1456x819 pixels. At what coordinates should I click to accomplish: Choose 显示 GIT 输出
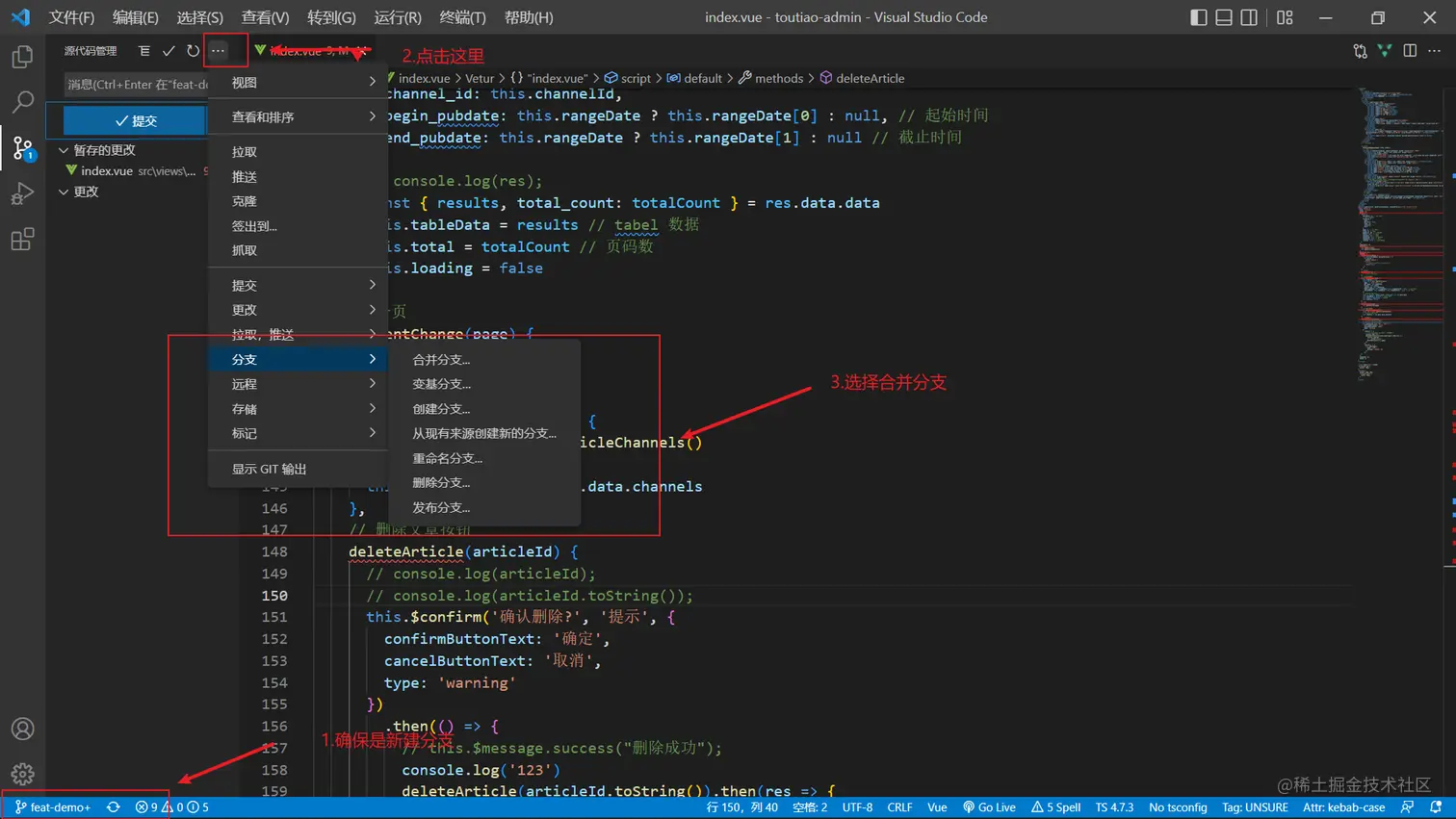click(298, 470)
